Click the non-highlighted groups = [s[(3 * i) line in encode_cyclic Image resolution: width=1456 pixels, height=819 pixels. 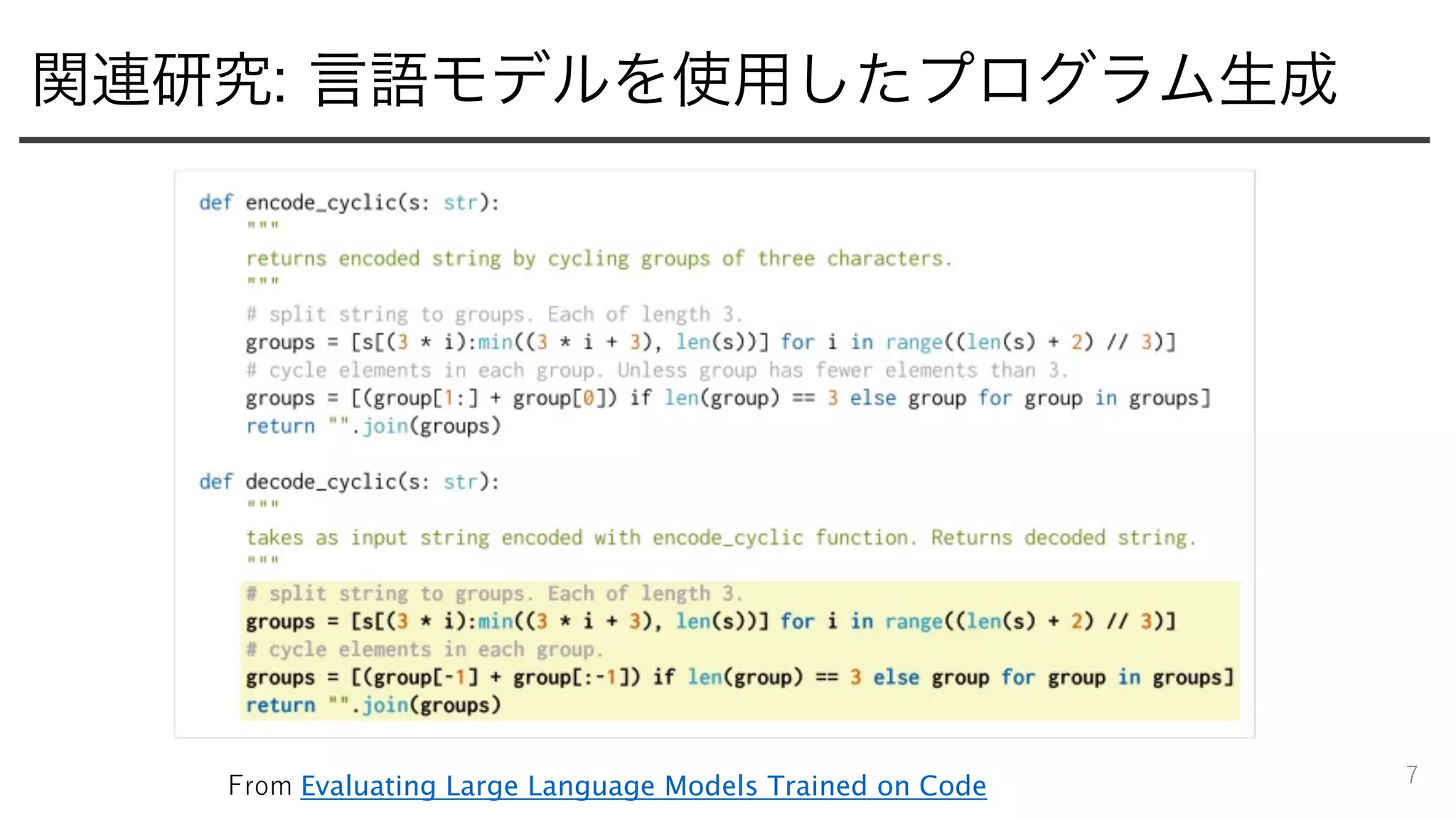pos(711,342)
